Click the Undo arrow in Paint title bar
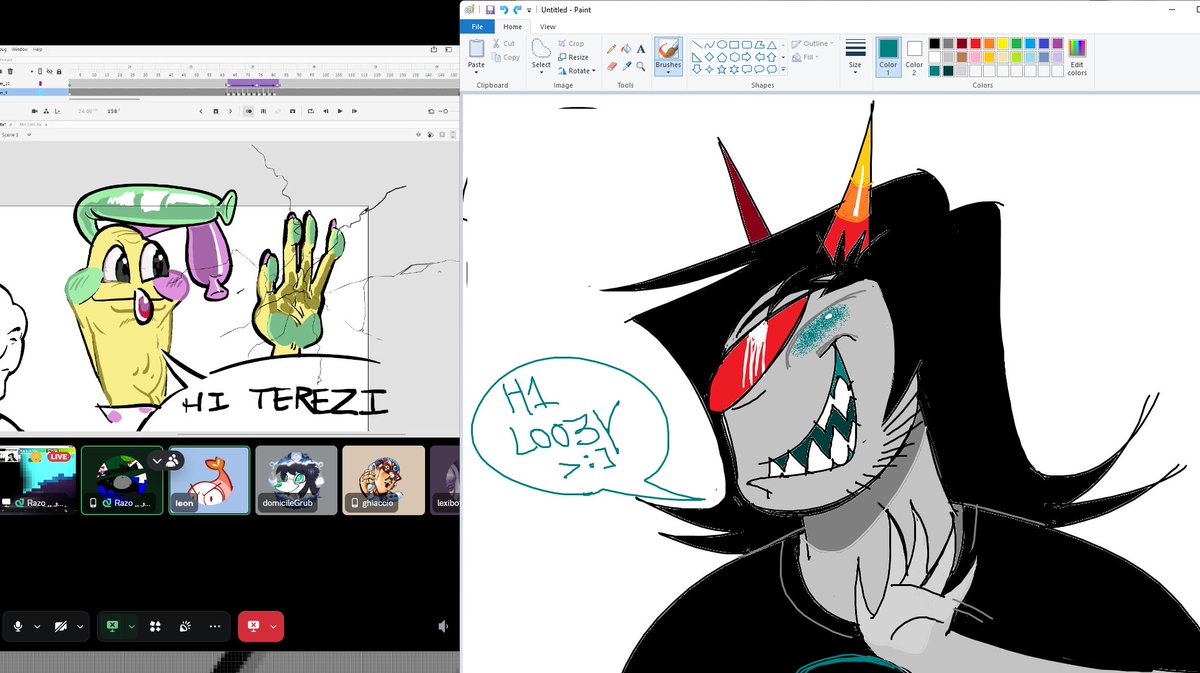 coord(503,9)
